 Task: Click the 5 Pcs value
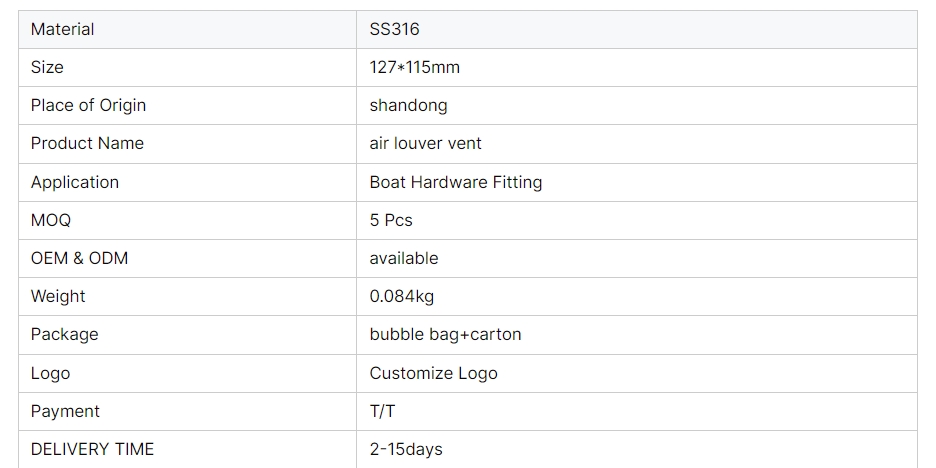[390, 220]
